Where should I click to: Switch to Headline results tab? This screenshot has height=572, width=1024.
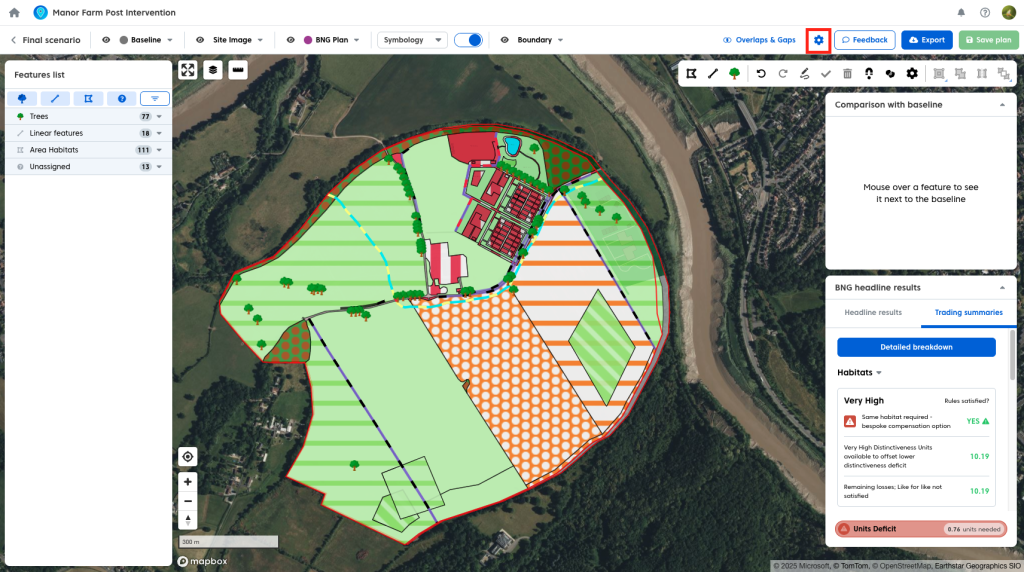click(x=873, y=313)
